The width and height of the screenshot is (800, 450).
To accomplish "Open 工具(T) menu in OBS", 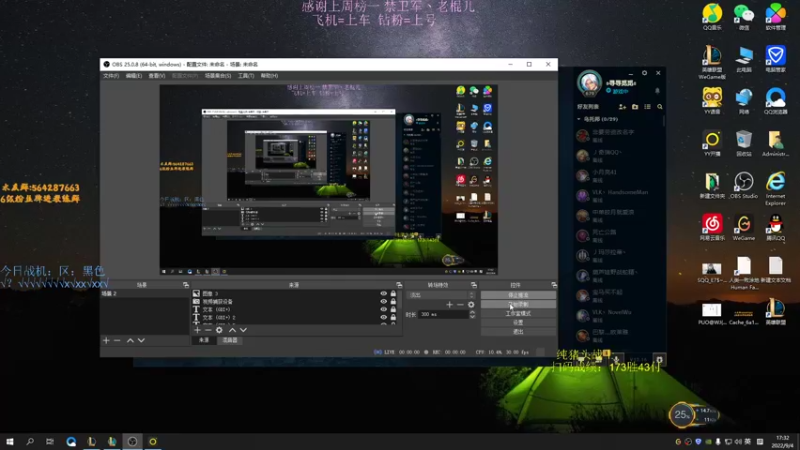I will pos(246,76).
